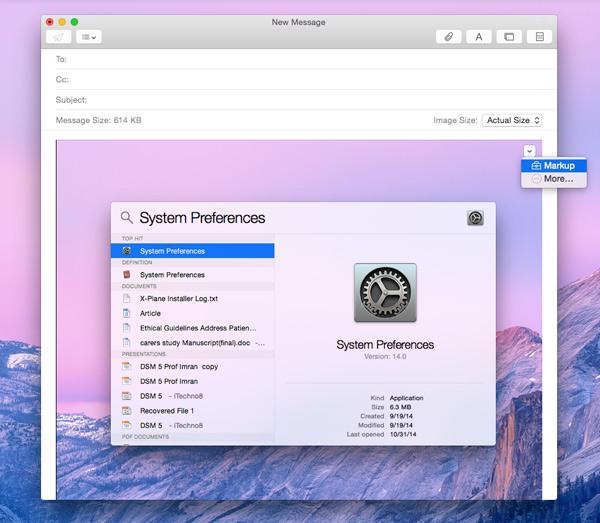Image resolution: width=600 pixels, height=523 pixels.
Task: Open the Photo Browser toolbar icon
Action: pos(509,37)
